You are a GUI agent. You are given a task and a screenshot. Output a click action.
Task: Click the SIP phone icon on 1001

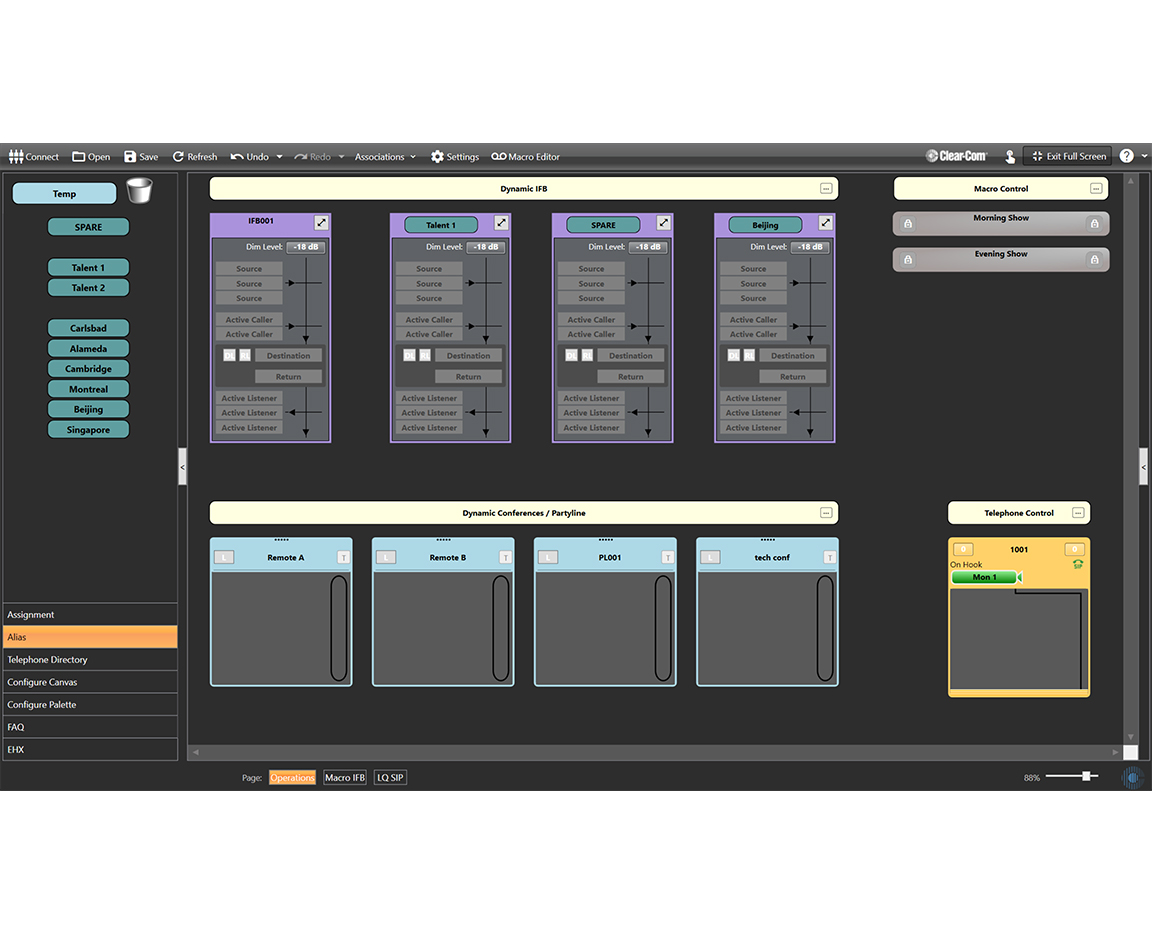tap(1078, 564)
